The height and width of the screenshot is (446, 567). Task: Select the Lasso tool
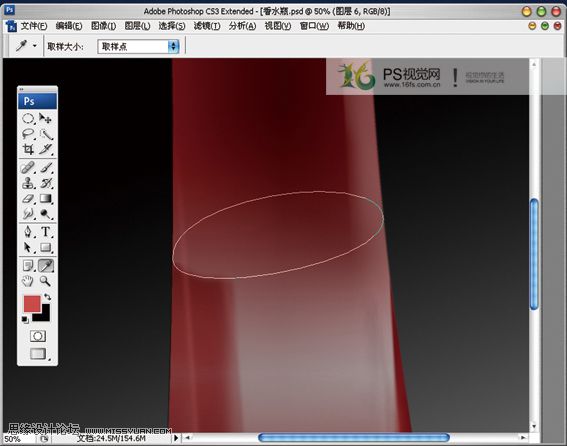tap(28, 134)
